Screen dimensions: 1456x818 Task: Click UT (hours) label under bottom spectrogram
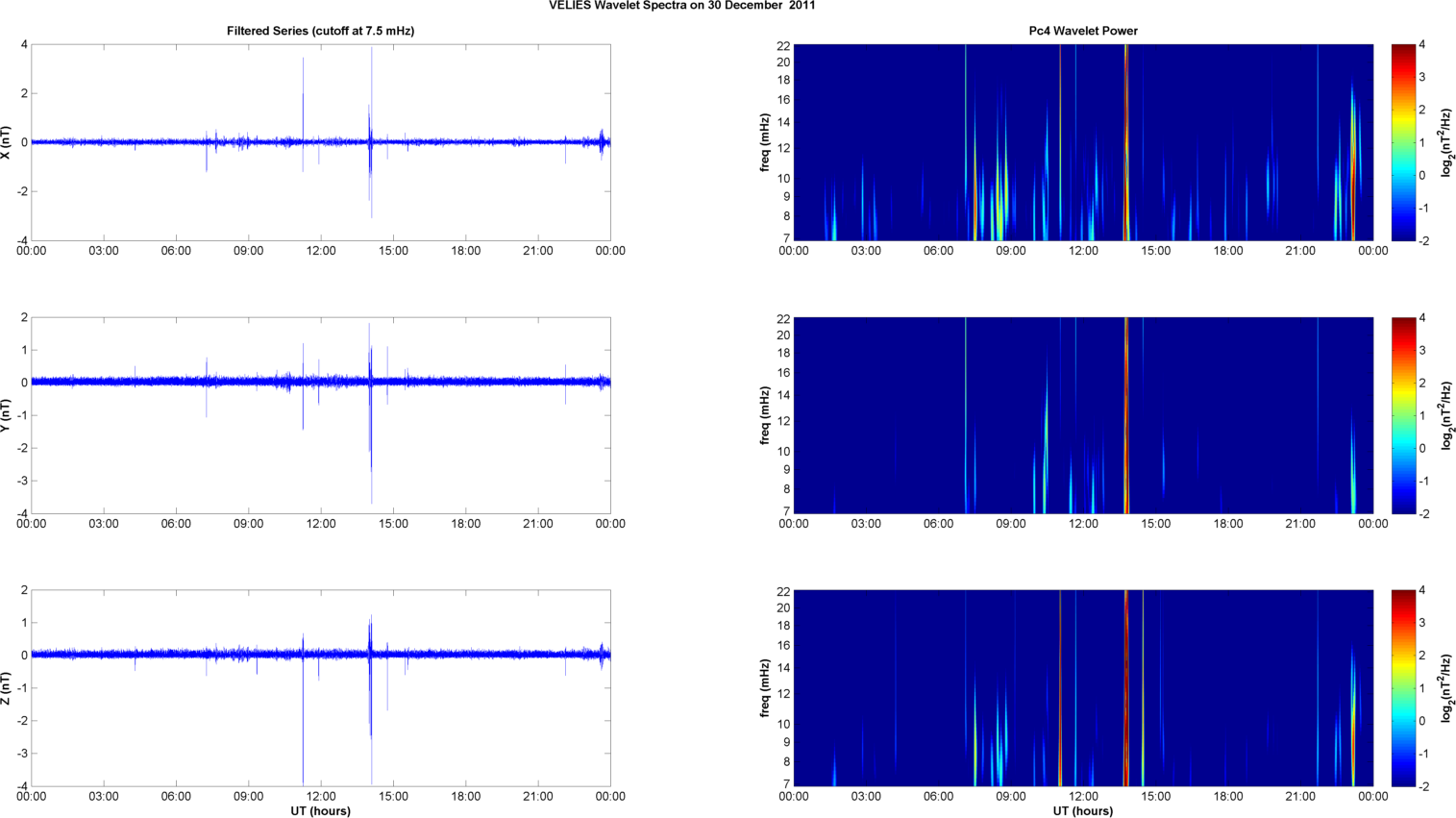click(x=1083, y=811)
